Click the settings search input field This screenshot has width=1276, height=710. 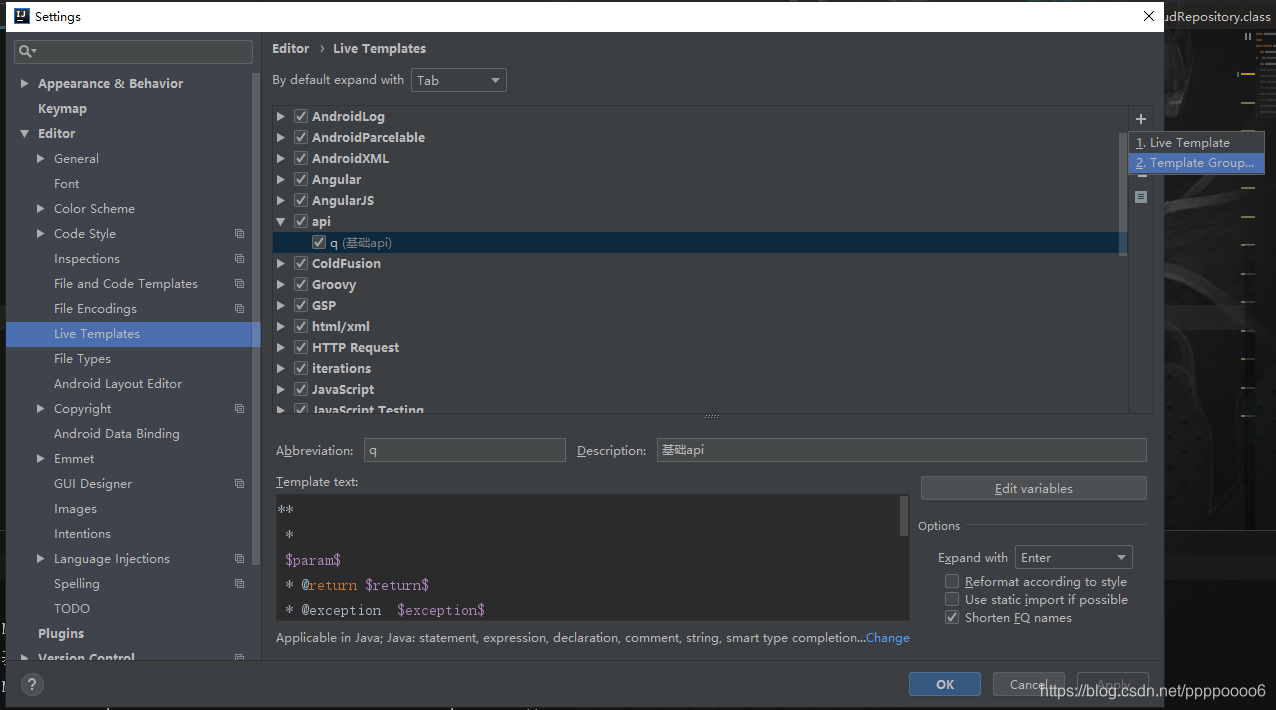tap(133, 51)
